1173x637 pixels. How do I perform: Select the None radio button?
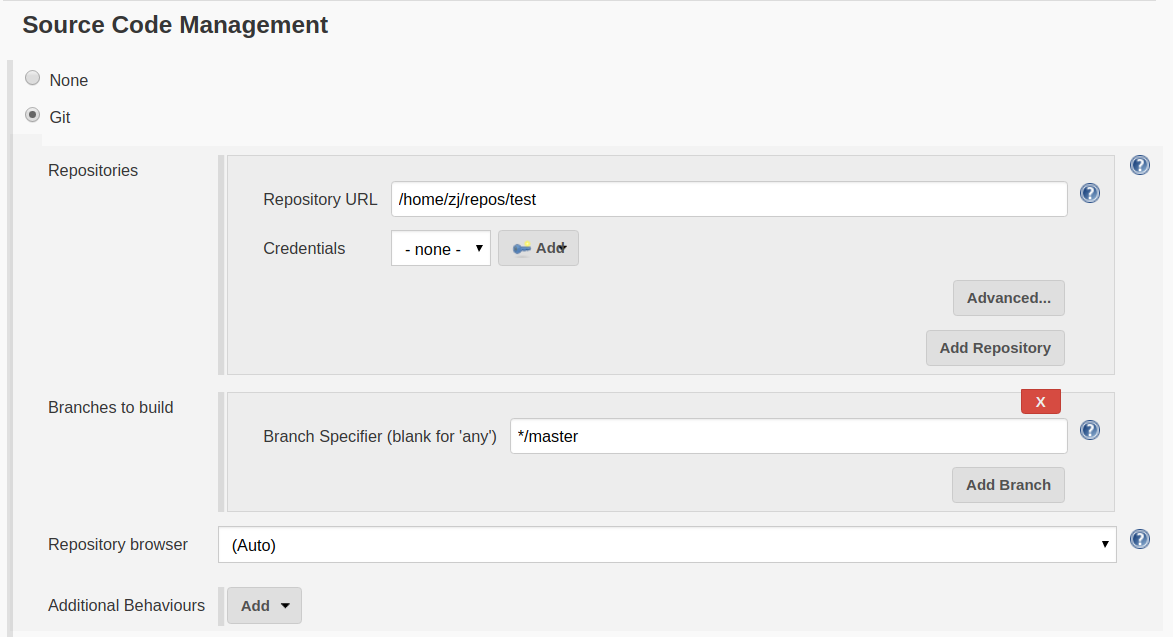(33, 78)
